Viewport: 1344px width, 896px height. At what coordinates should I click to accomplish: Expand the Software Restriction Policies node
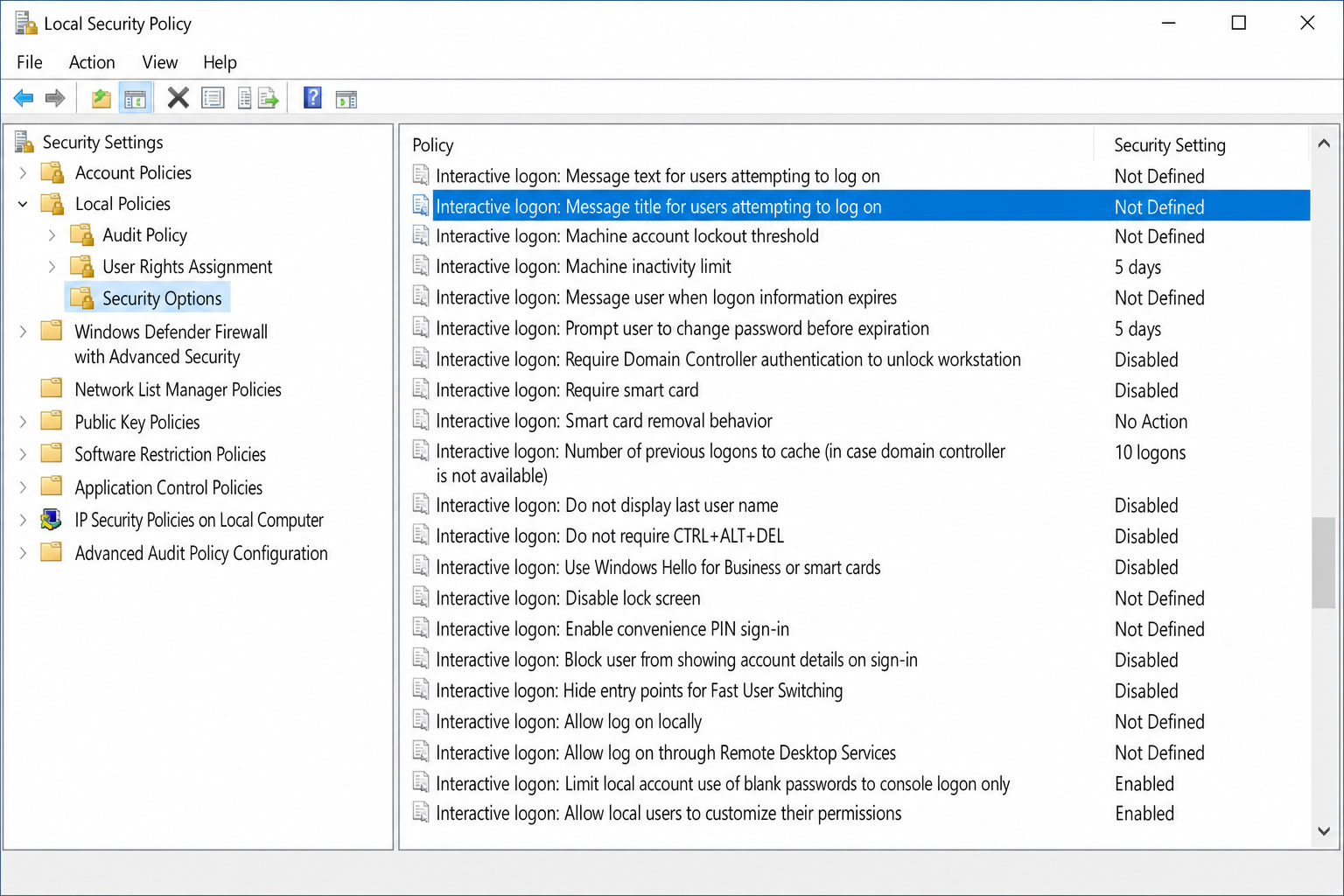24,454
